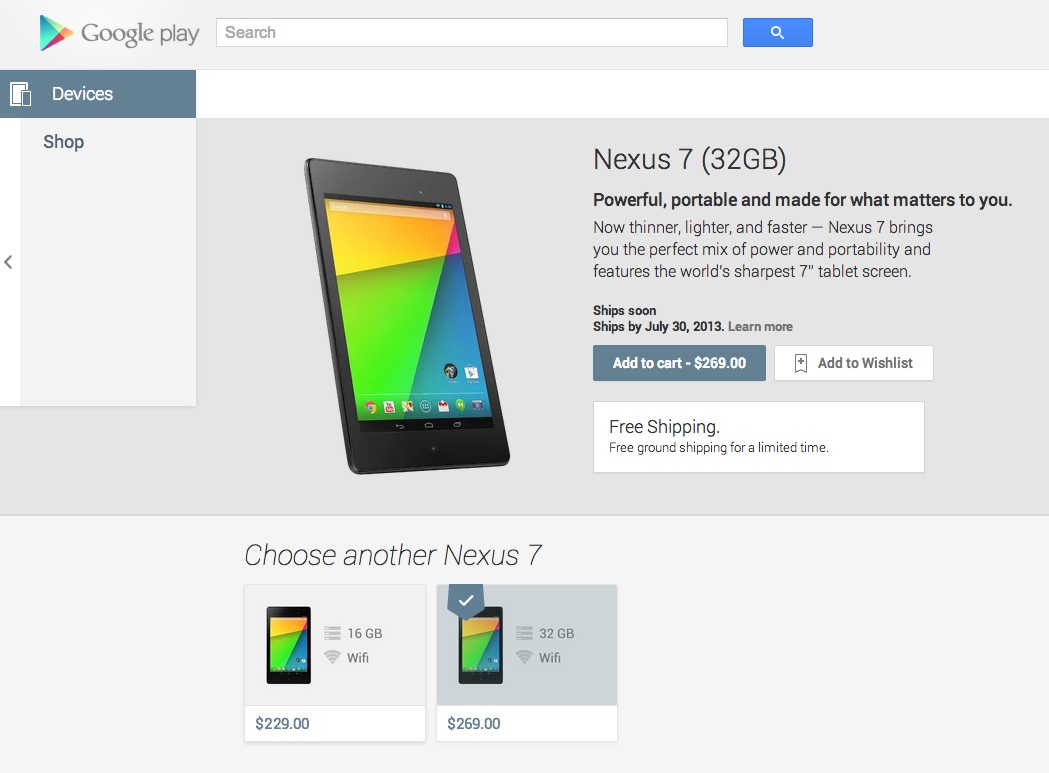Click the Devices tablet icon in sidebar
This screenshot has height=773, width=1049.
coord(21,94)
